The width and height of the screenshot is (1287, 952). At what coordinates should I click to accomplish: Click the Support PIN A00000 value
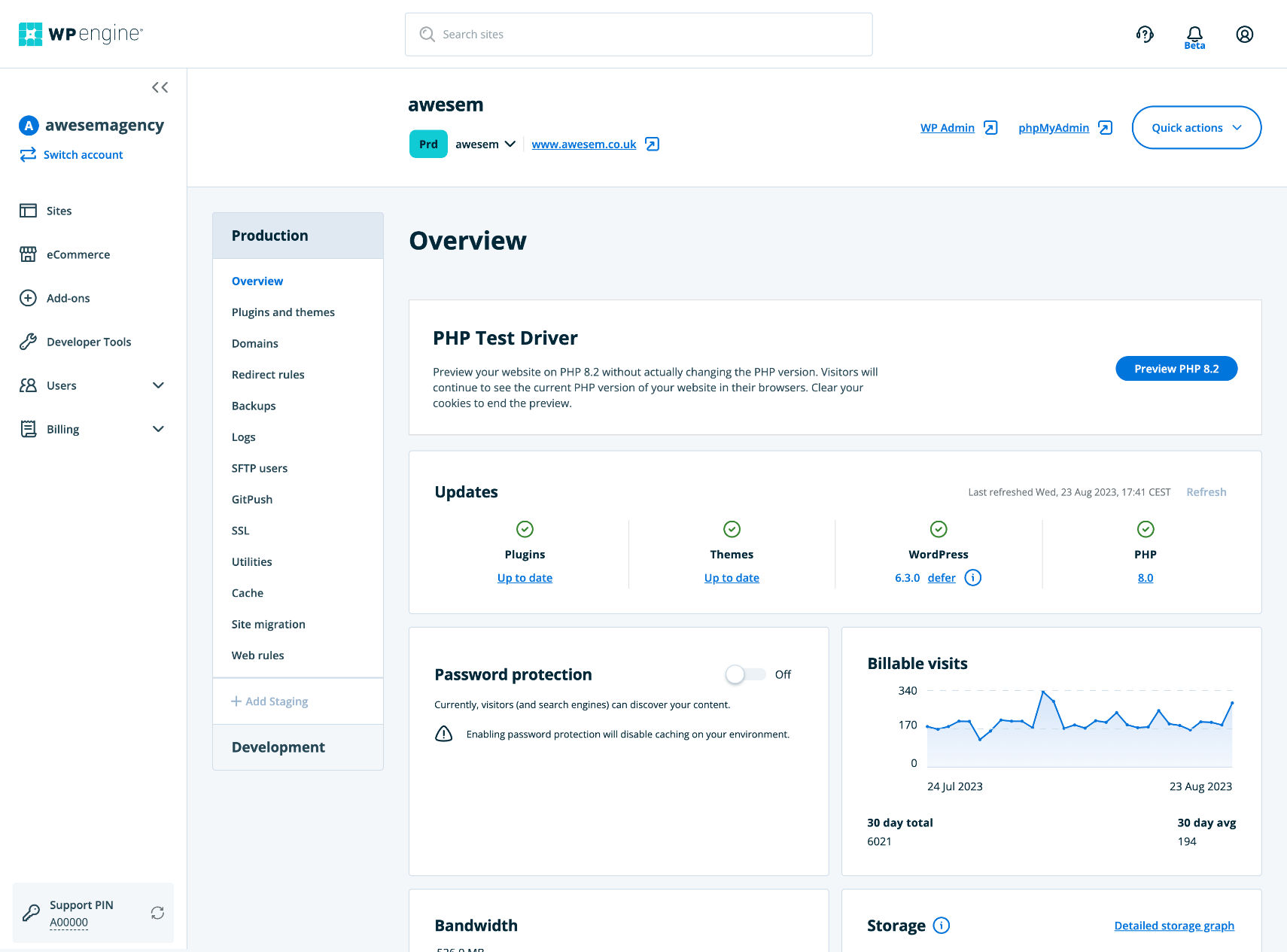click(x=68, y=923)
